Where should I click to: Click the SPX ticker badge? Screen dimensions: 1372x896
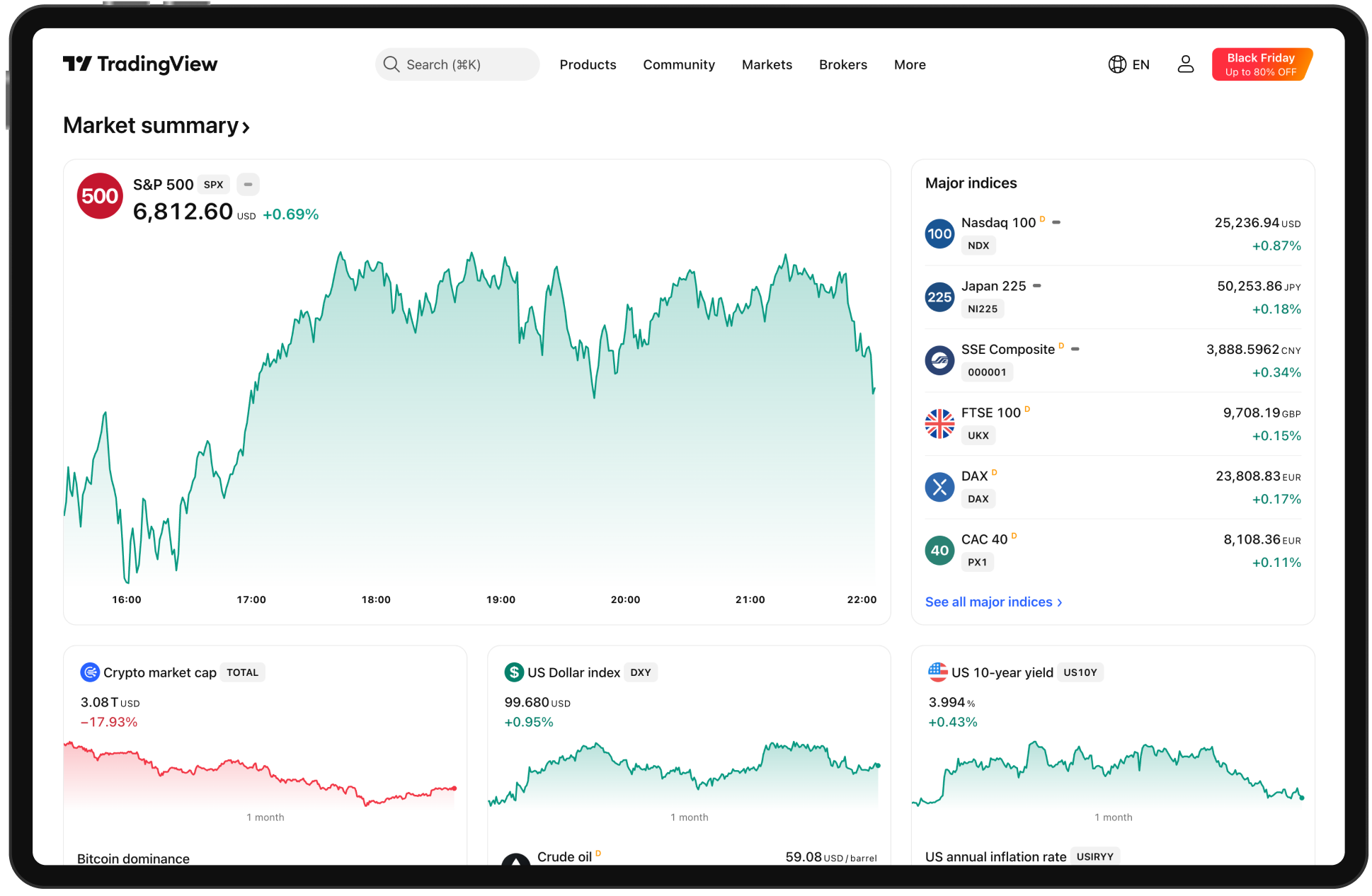click(213, 185)
